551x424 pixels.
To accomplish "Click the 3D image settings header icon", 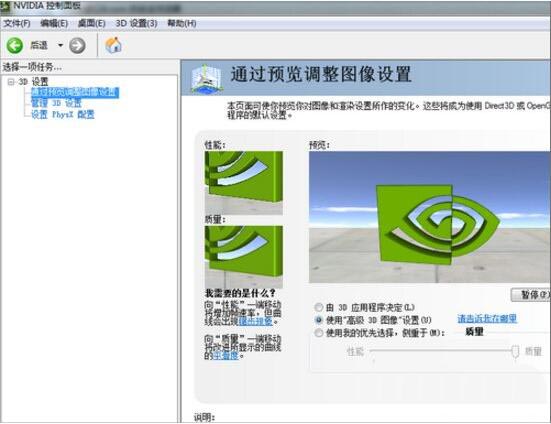I will click(206, 79).
